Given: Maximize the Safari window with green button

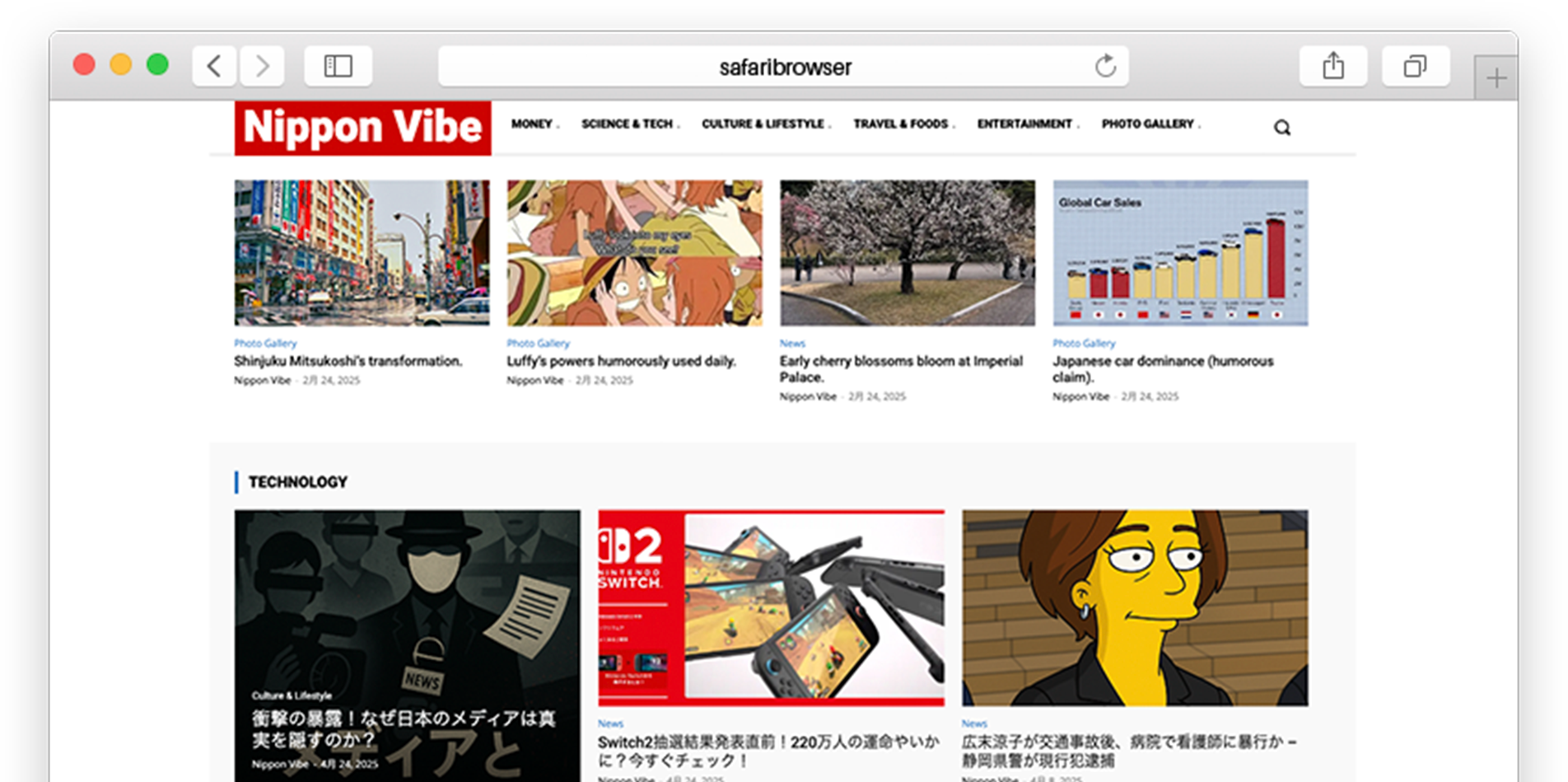Looking at the screenshot, I should (x=157, y=64).
